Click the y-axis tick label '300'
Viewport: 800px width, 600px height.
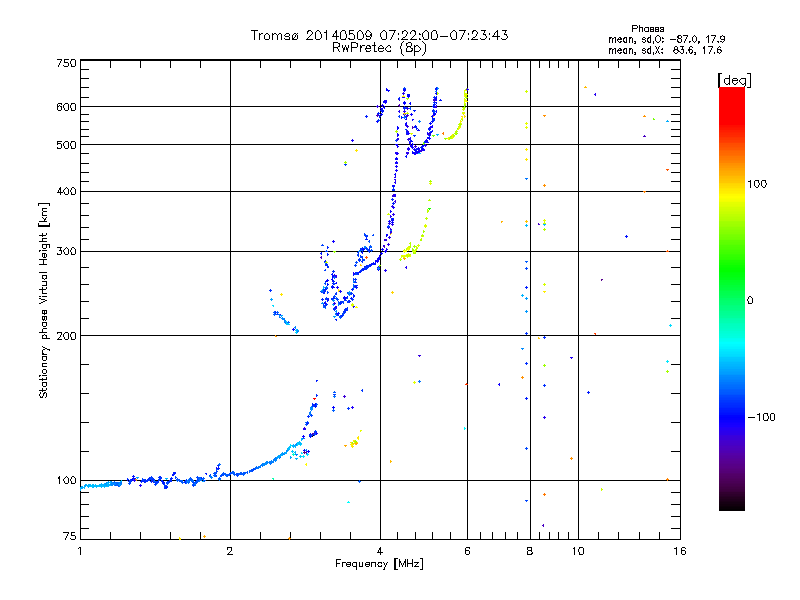pyautogui.click(x=67, y=251)
